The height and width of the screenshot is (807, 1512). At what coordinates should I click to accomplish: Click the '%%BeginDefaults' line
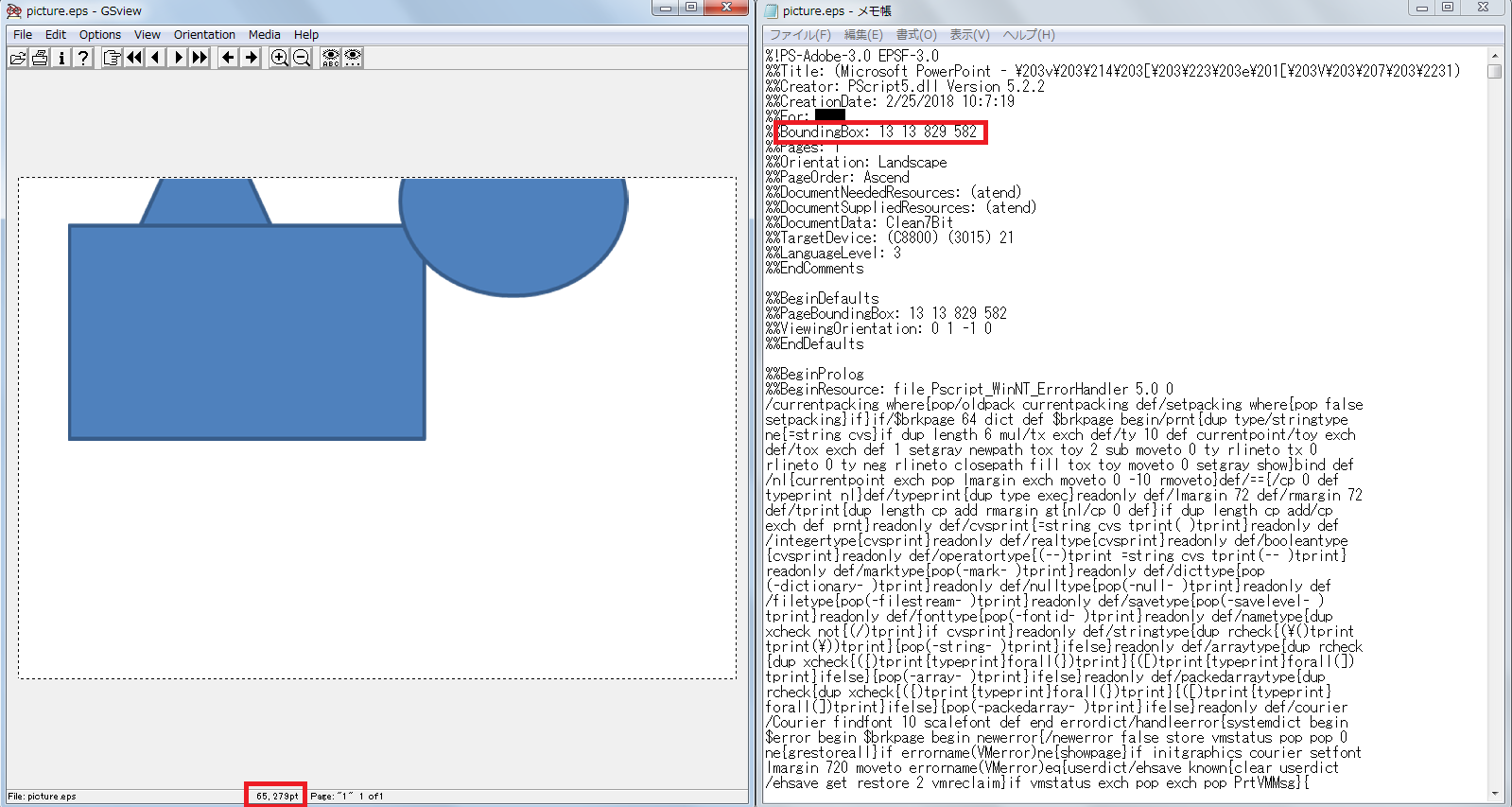822,298
